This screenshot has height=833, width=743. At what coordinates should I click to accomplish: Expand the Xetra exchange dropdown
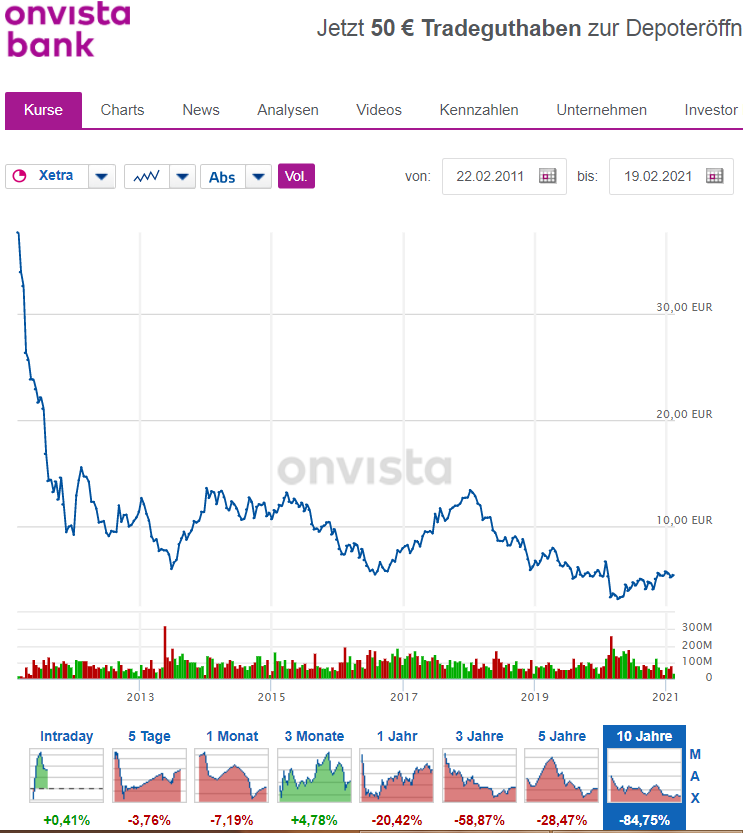(101, 176)
